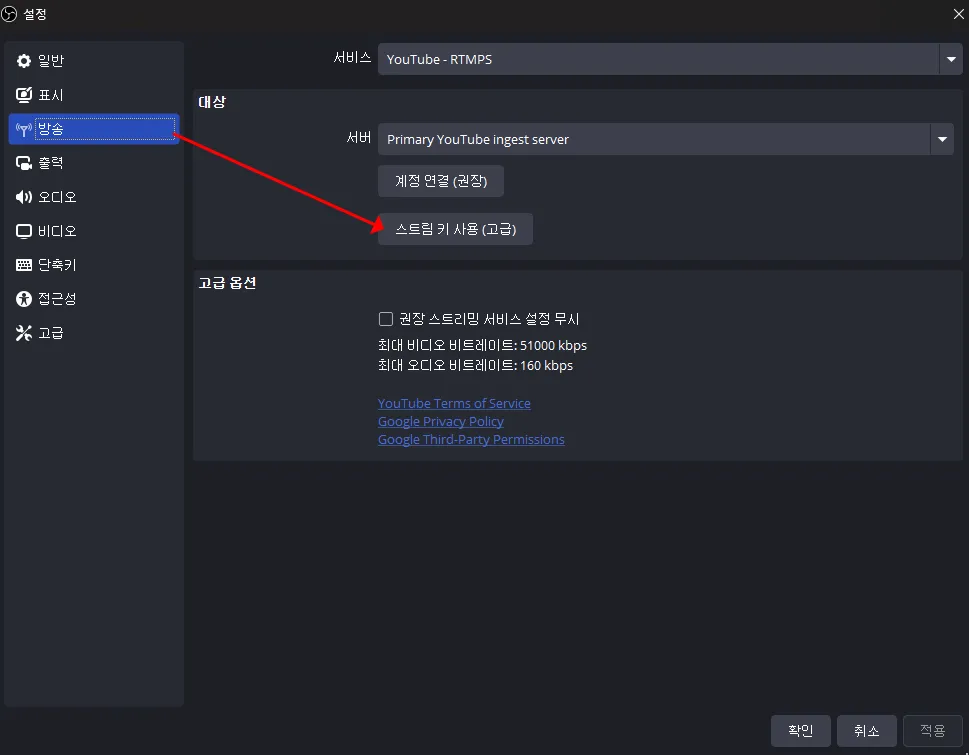The image size is (969, 755).
Task: Cancel changes with the 취소 button
Action: 866,731
